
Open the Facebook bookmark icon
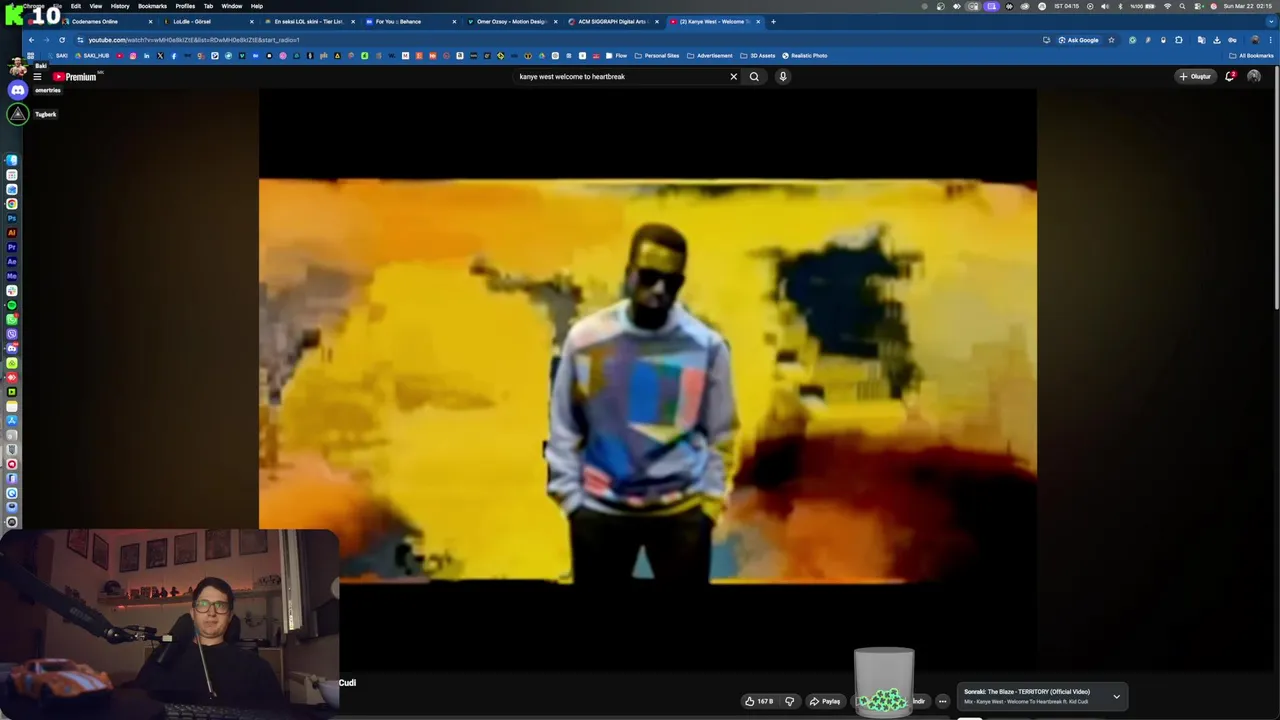pyautogui.click(x=174, y=56)
